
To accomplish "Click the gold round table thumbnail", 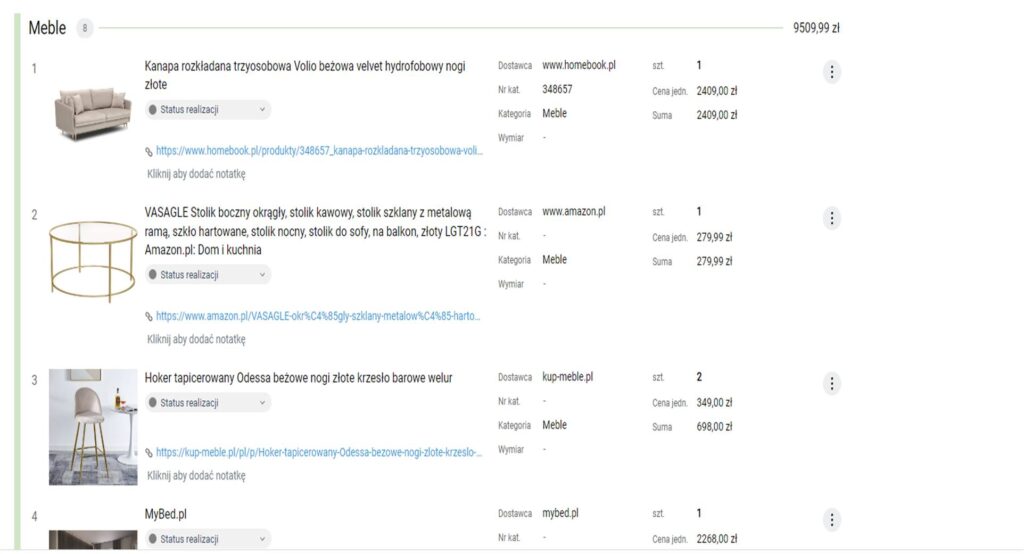I will coord(92,258).
